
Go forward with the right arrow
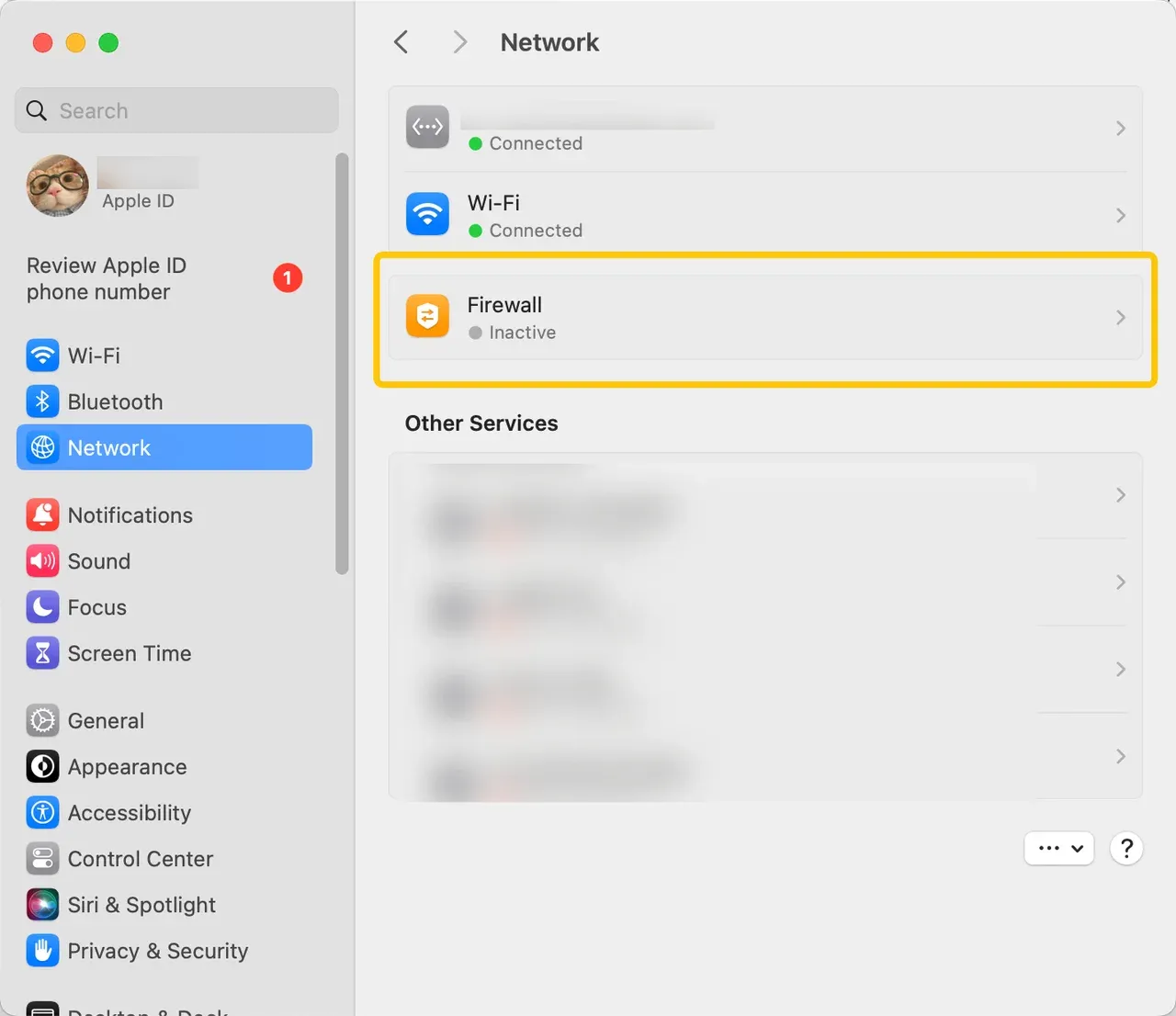coord(460,42)
